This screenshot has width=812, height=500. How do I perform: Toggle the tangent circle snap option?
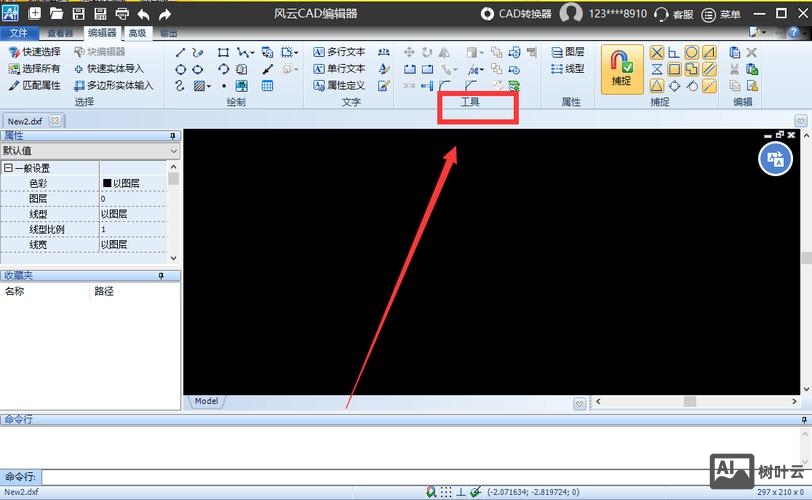(x=692, y=86)
